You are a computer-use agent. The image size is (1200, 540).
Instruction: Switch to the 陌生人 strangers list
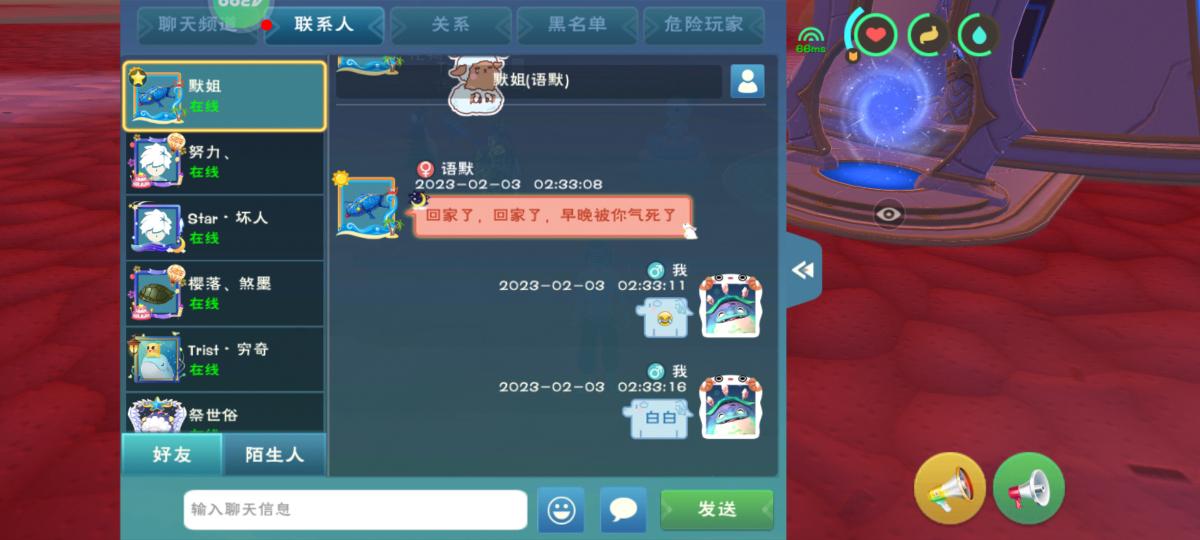(274, 454)
